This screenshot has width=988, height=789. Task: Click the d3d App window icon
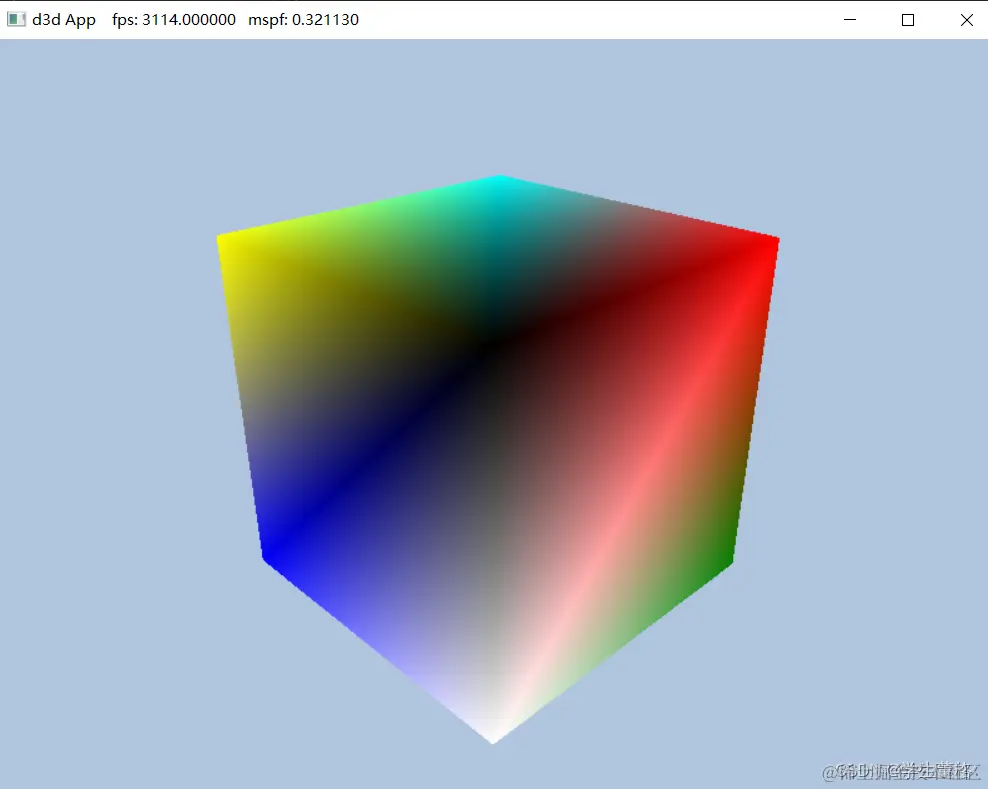pos(16,20)
